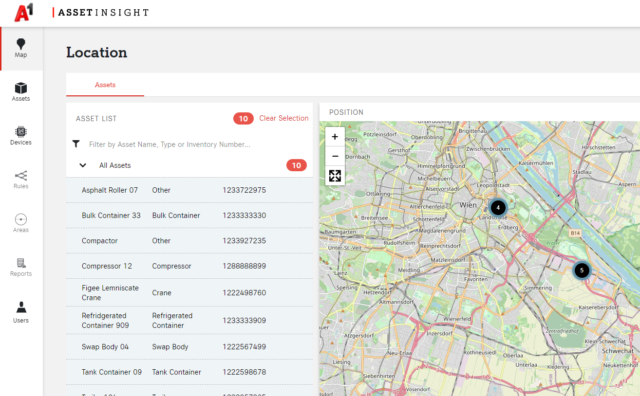The height and width of the screenshot is (396, 640).
Task: Collapse the All Assets group
Action: click(82, 165)
